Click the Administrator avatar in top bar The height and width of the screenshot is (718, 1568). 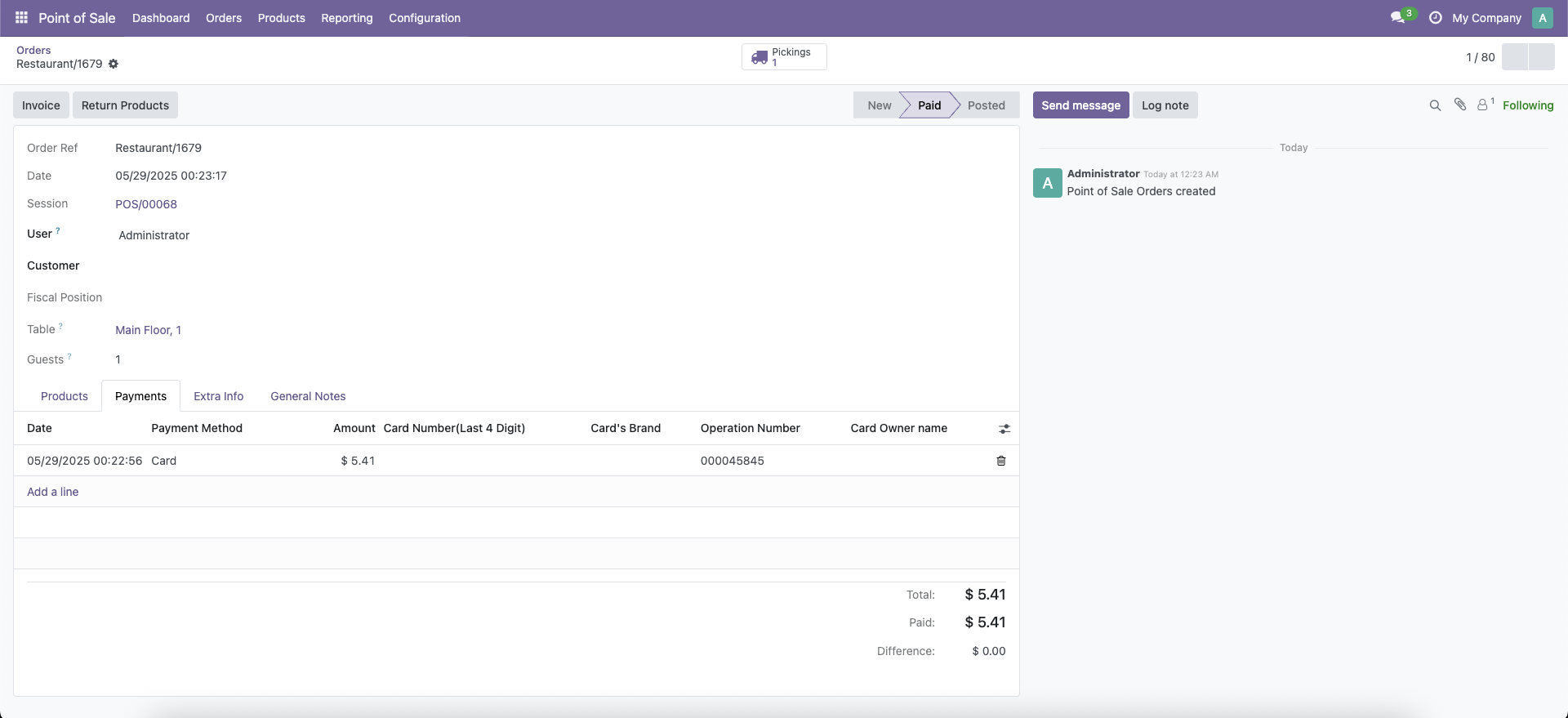pos(1542,18)
